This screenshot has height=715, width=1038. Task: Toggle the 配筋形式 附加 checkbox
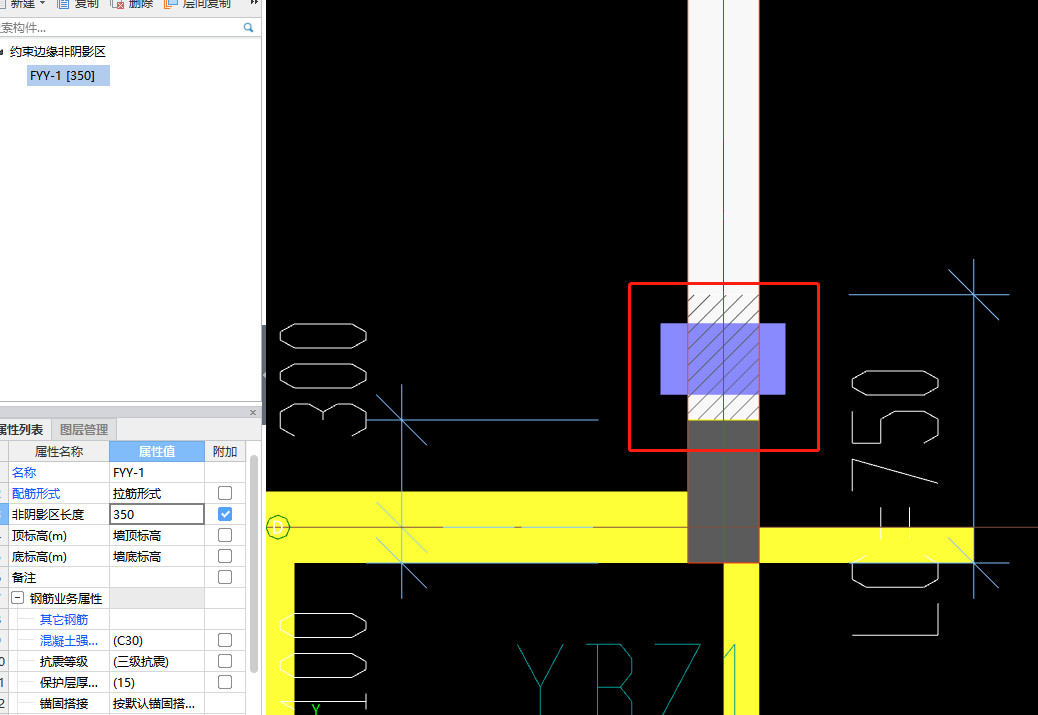coord(225,493)
